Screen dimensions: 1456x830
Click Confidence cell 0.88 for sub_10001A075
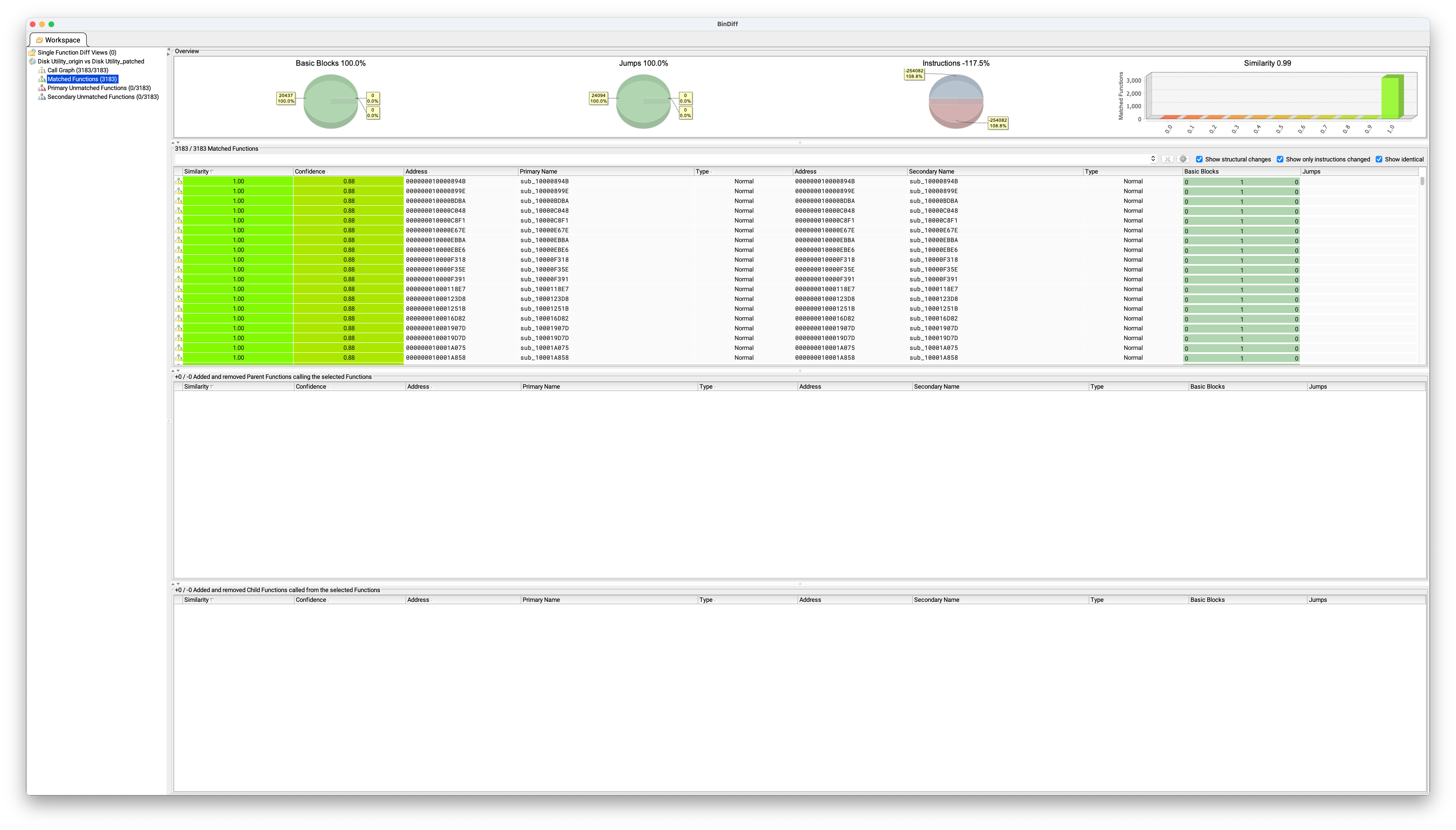[348, 348]
